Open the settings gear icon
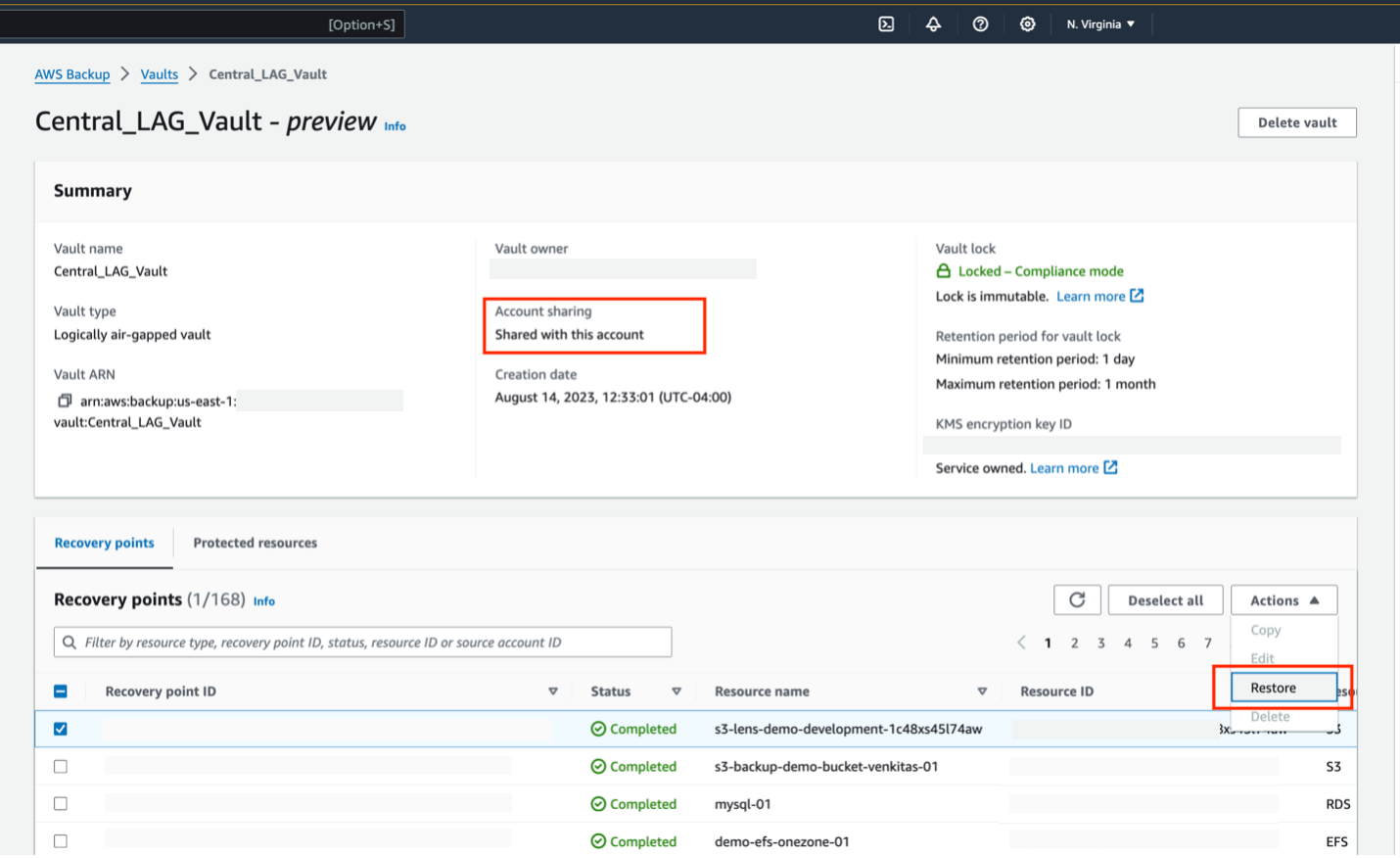Image resolution: width=1400 pixels, height=858 pixels. (1027, 24)
